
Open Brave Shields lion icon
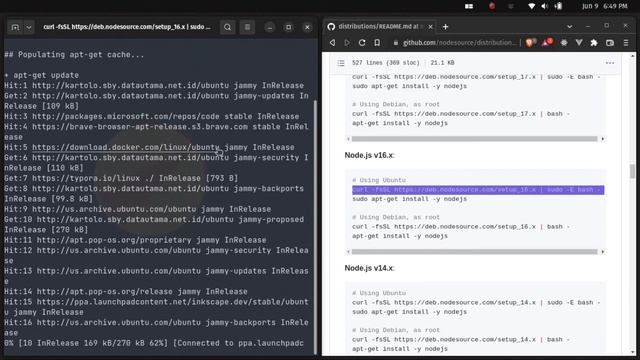coord(530,42)
